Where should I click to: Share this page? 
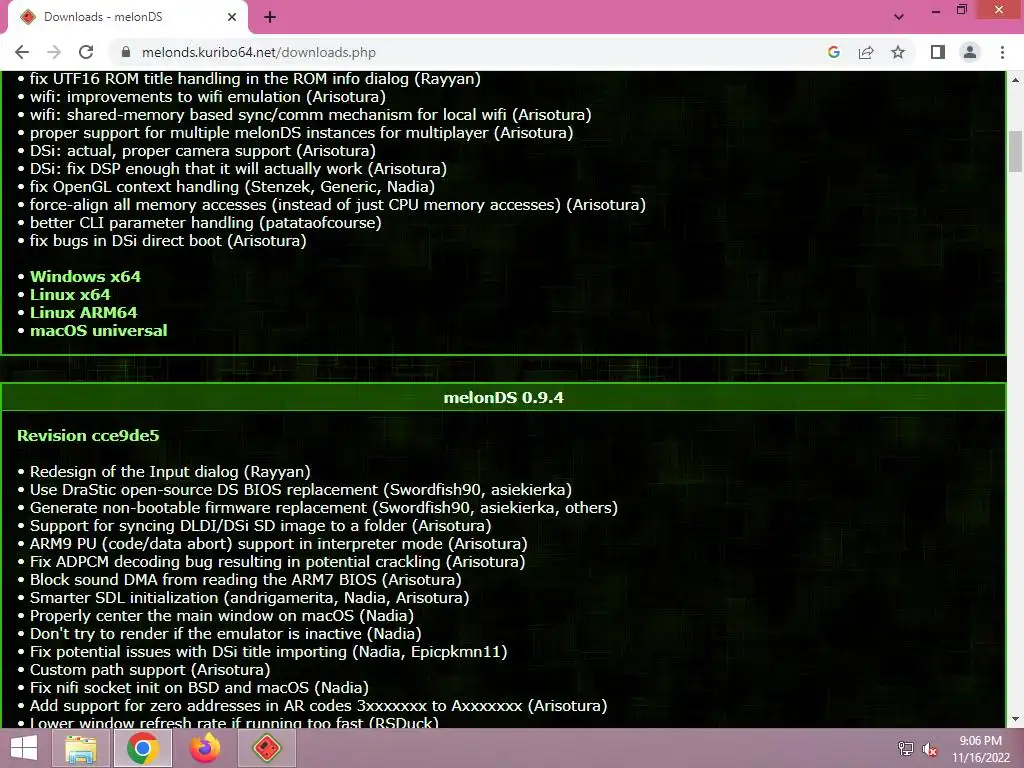click(x=866, y=52)
